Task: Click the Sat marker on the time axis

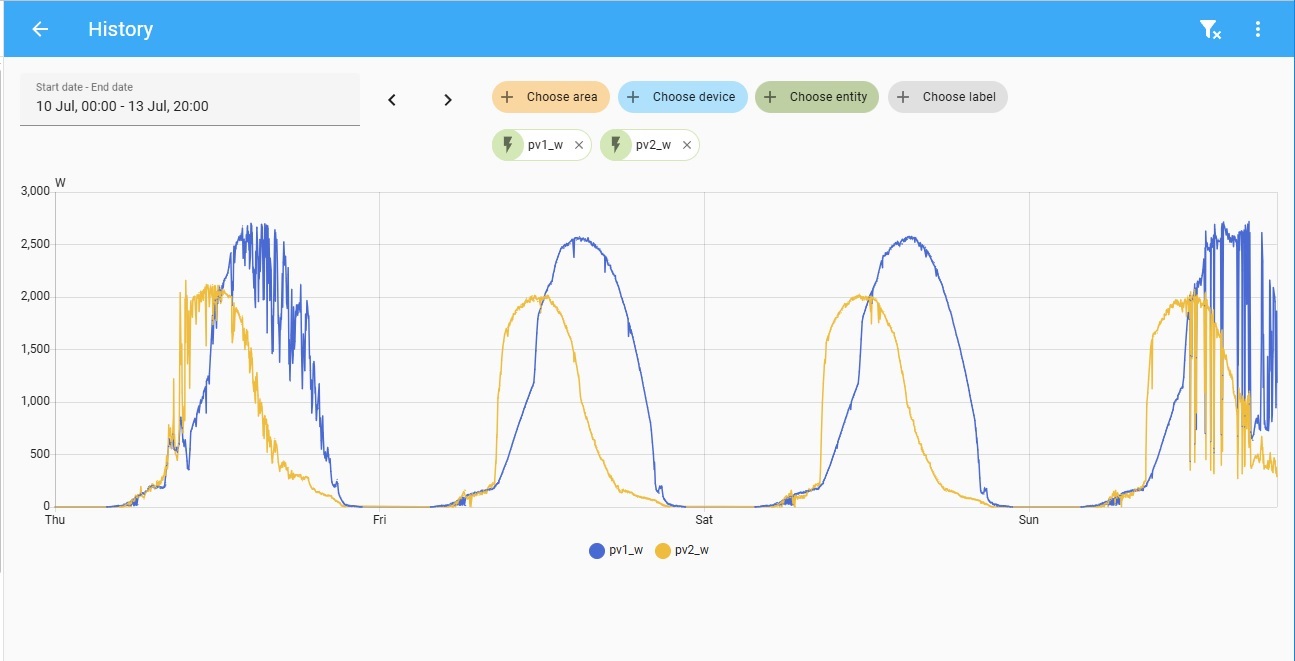Action: pos(704,520)
